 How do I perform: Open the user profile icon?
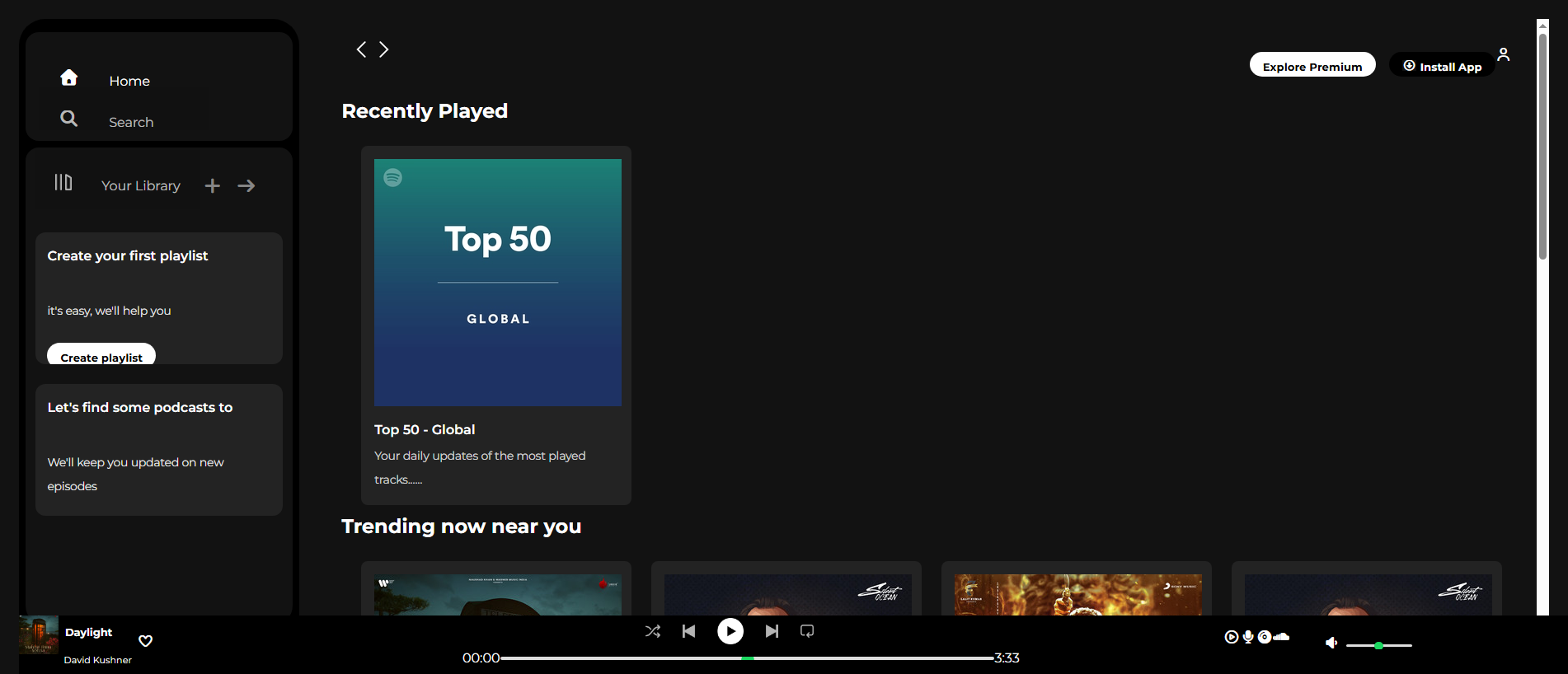1504,54
